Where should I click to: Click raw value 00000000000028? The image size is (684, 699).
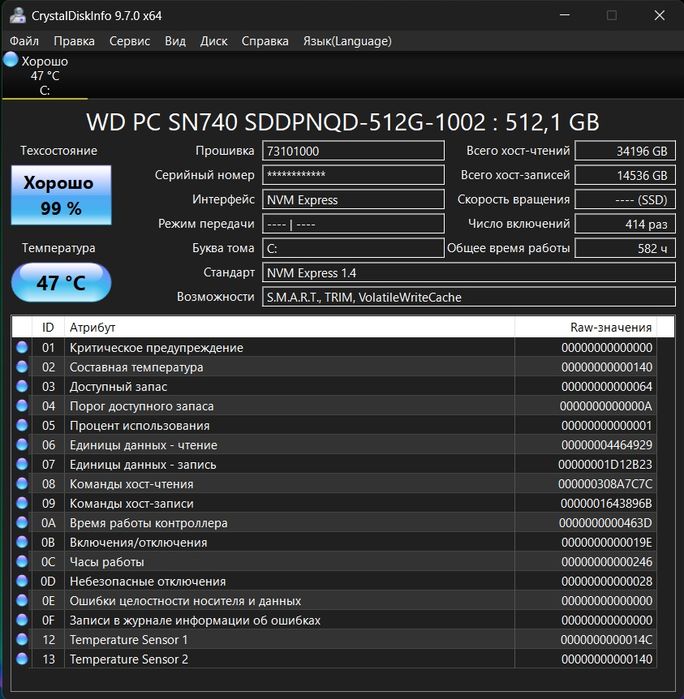pos(606,581)
